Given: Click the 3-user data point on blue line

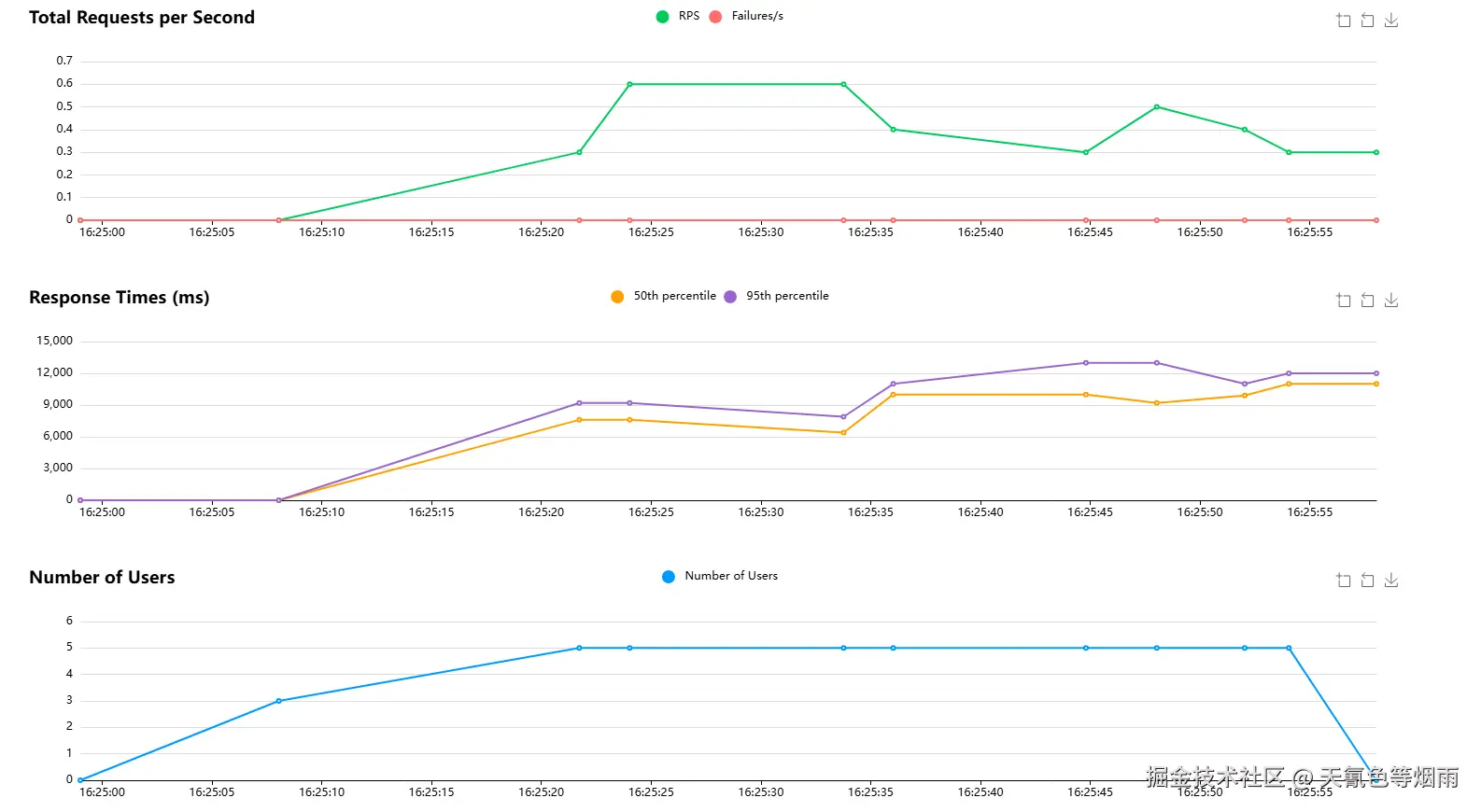Looking at the screenshot, I should [x=278, y=701].
